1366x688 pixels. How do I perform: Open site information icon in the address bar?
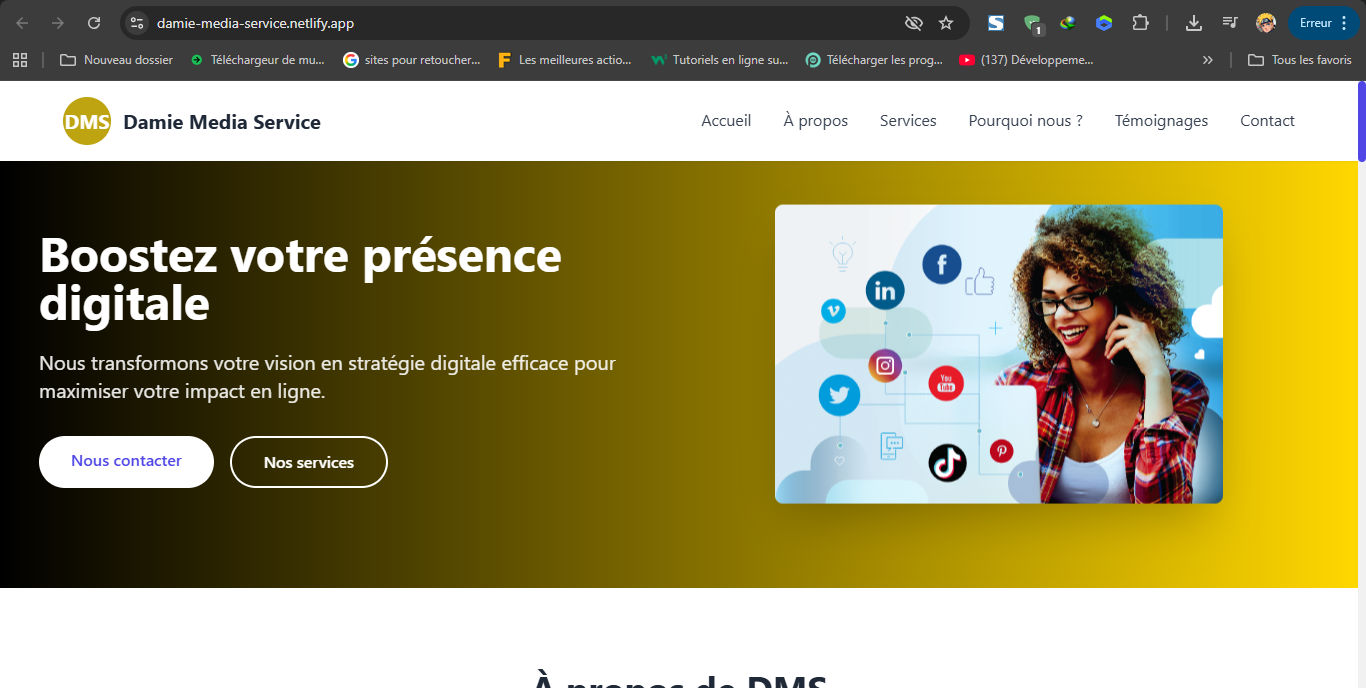click(137, 23)
